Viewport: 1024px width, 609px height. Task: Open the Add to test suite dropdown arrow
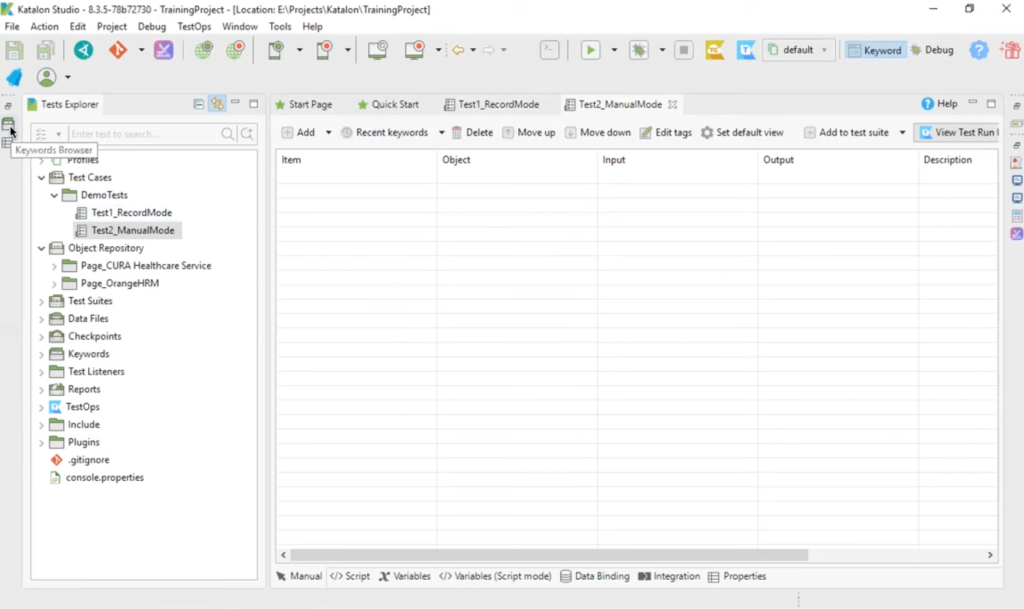(x=903, y=133)
